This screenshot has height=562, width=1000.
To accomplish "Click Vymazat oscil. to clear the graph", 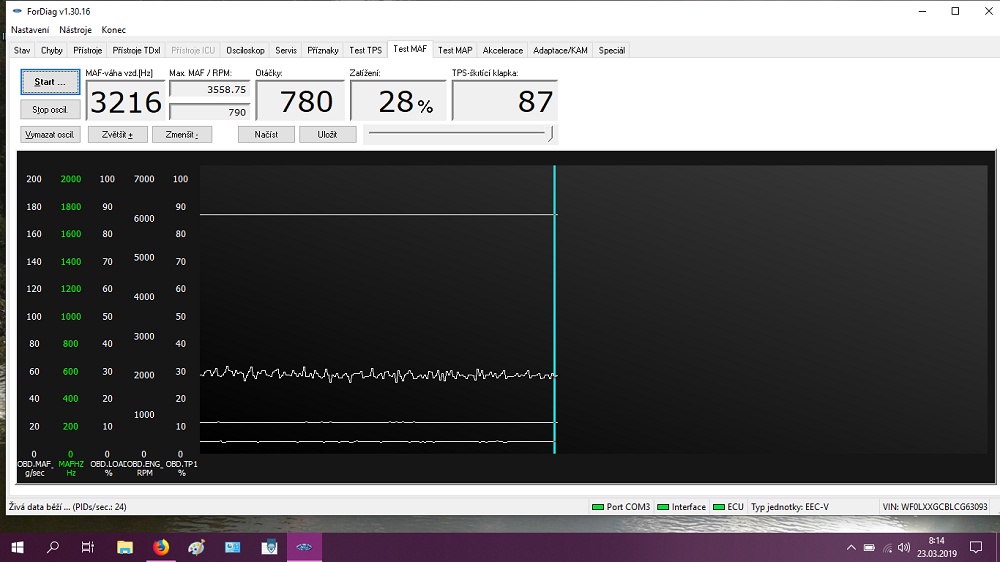I will pos(50,134).
